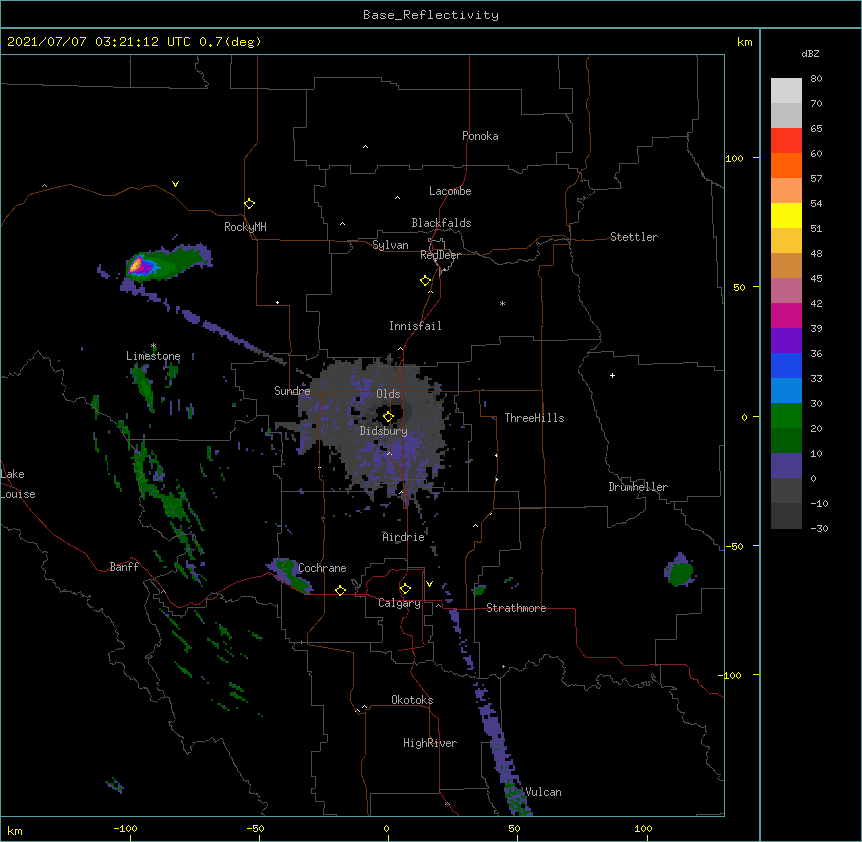Click the 80 value atop the dBZ legend
The image size is (862, 842).
click(816, 79)
